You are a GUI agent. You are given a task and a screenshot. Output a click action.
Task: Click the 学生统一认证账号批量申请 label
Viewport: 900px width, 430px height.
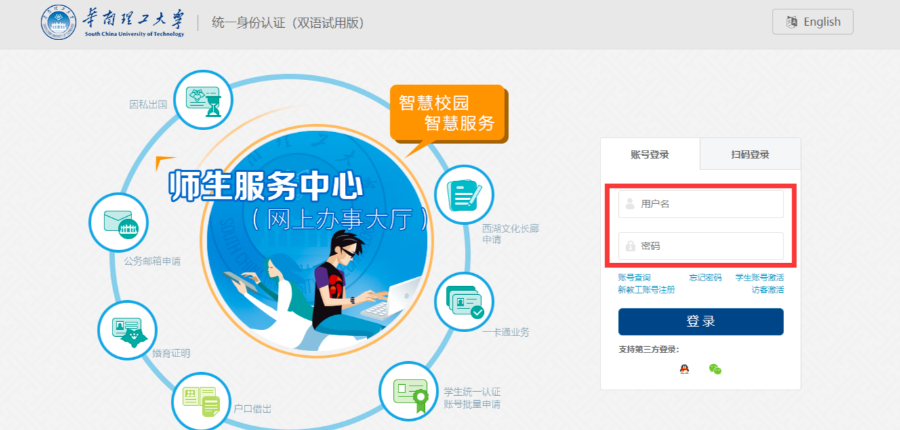click(472, 398)
